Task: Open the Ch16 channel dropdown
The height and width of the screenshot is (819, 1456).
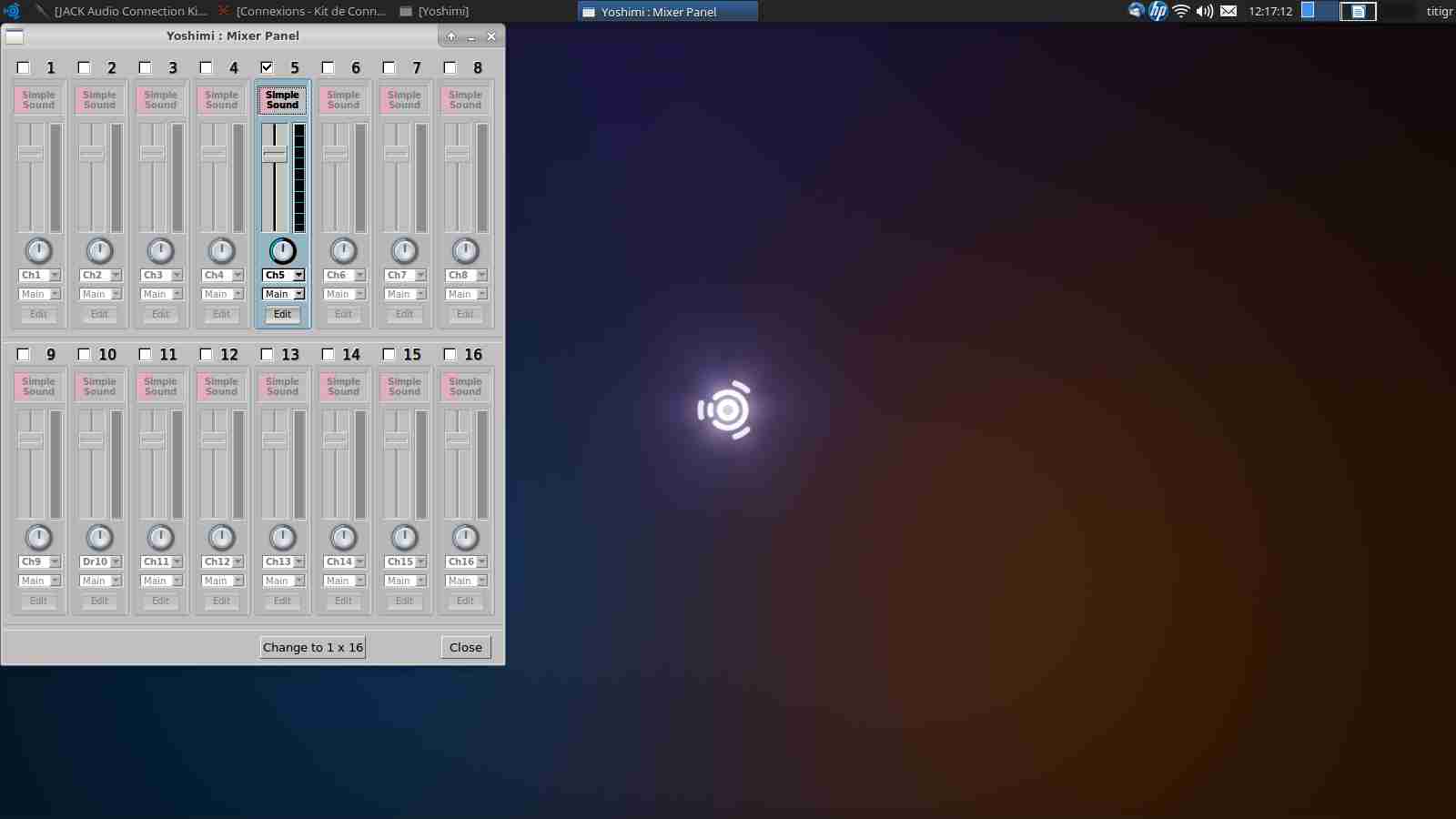Action: tap(467, 561)
